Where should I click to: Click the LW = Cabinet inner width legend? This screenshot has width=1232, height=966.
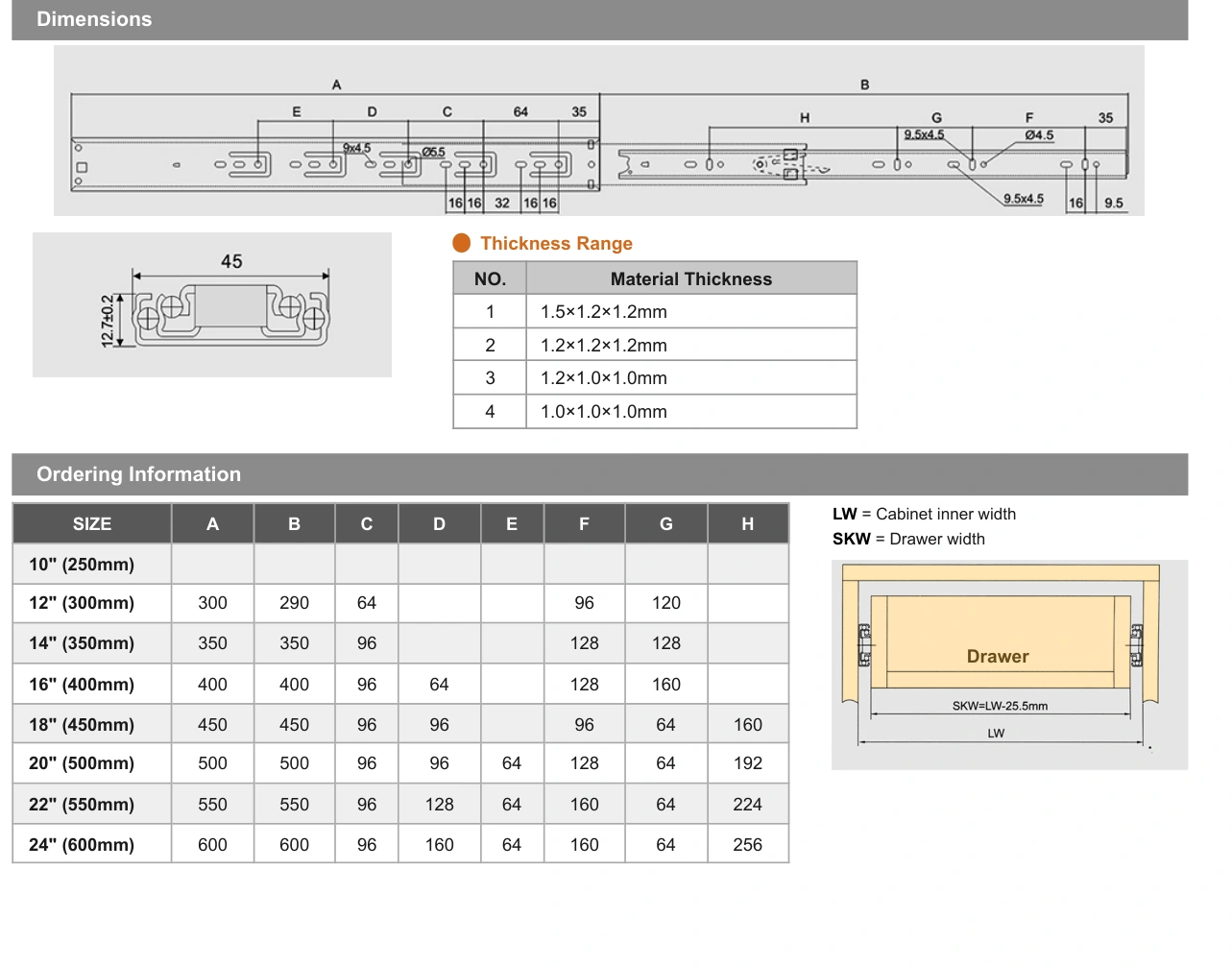click(924, 515)
